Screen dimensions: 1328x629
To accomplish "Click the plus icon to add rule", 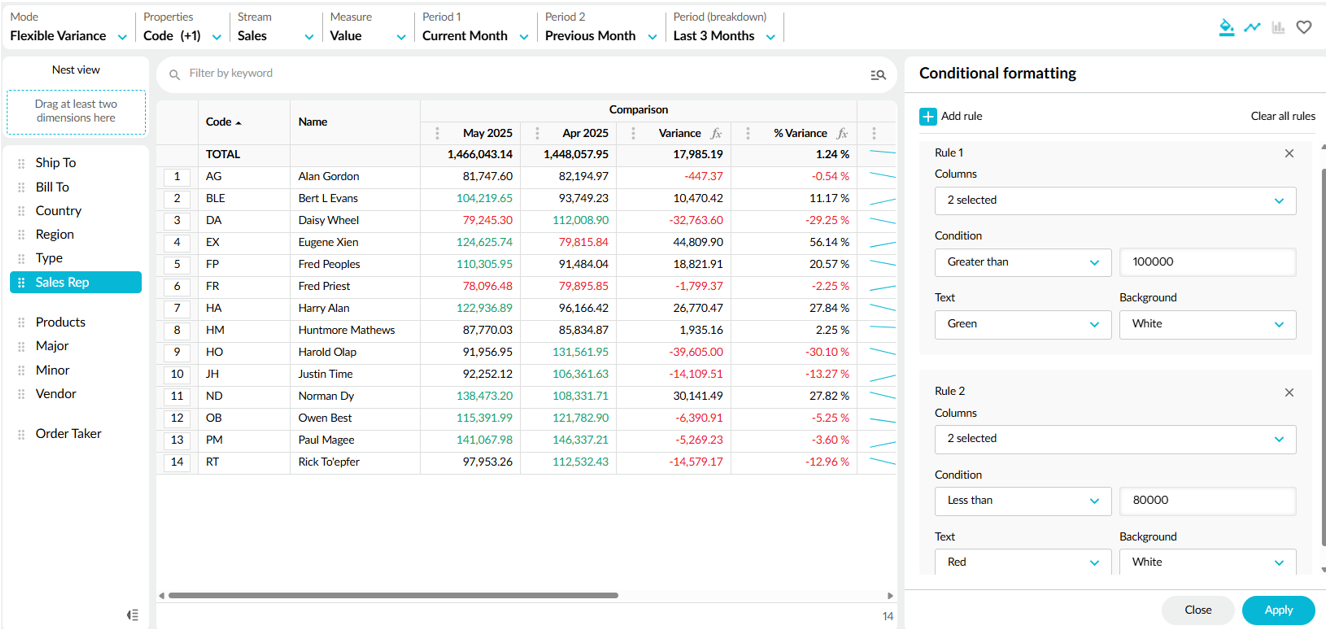I will pyautogui.click(x=928, y=116).
